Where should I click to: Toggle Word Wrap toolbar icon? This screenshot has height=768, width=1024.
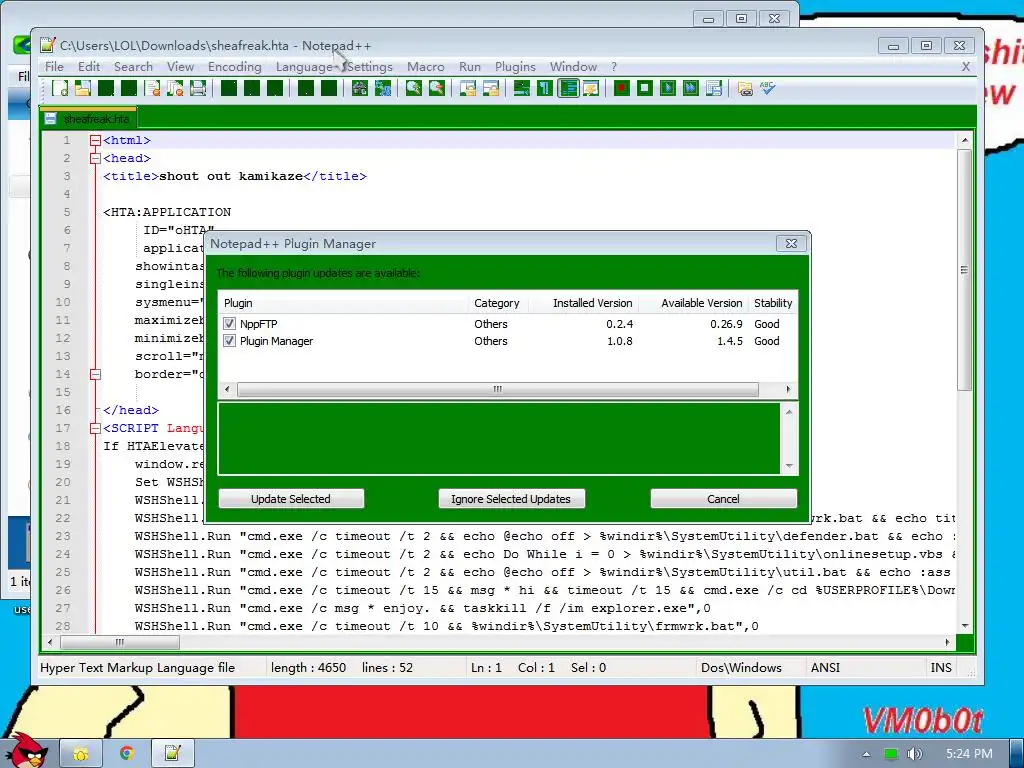pyautogui.click(x=521, y=88)
